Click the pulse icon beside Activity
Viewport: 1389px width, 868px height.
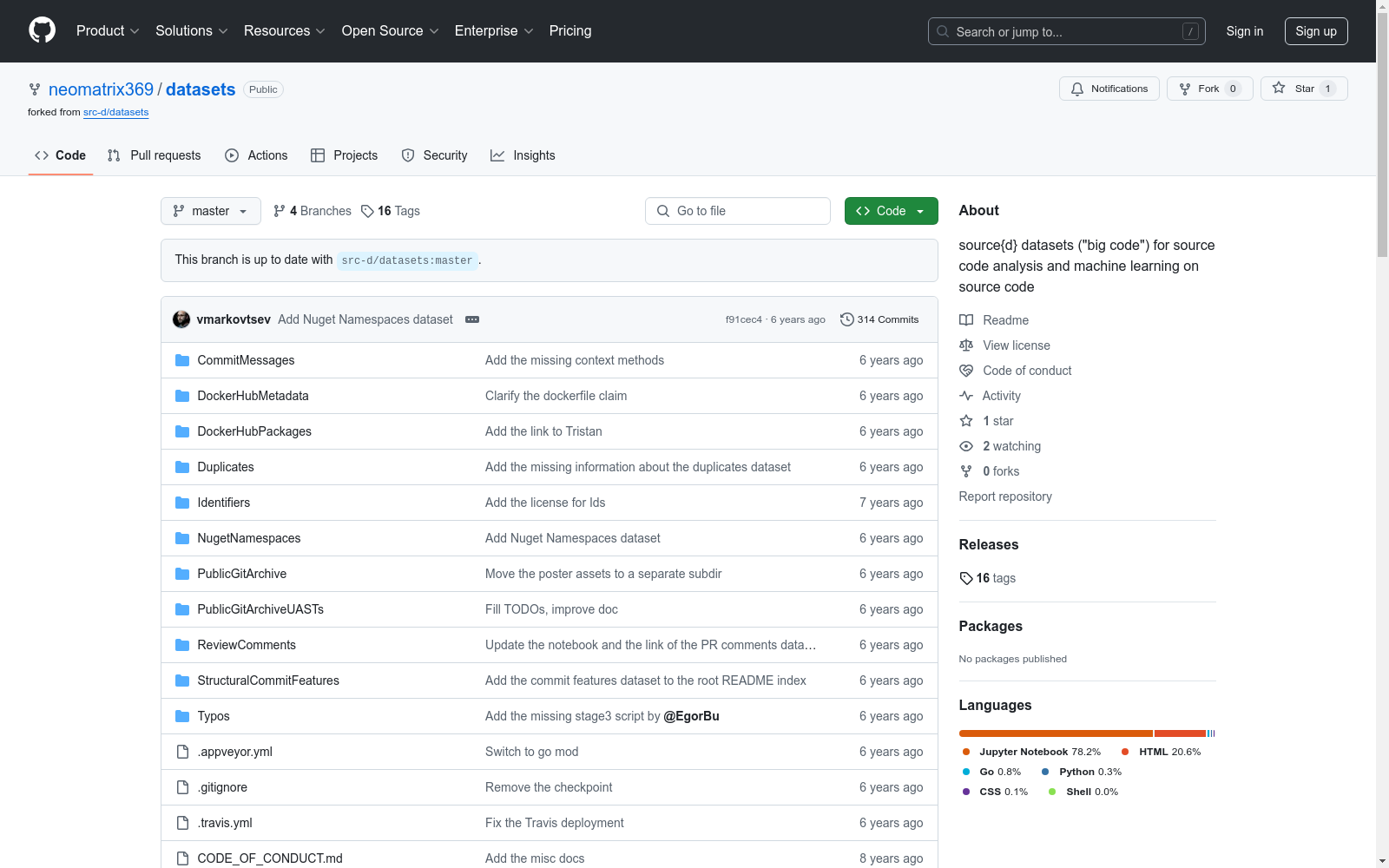click(x=966, y=396)
